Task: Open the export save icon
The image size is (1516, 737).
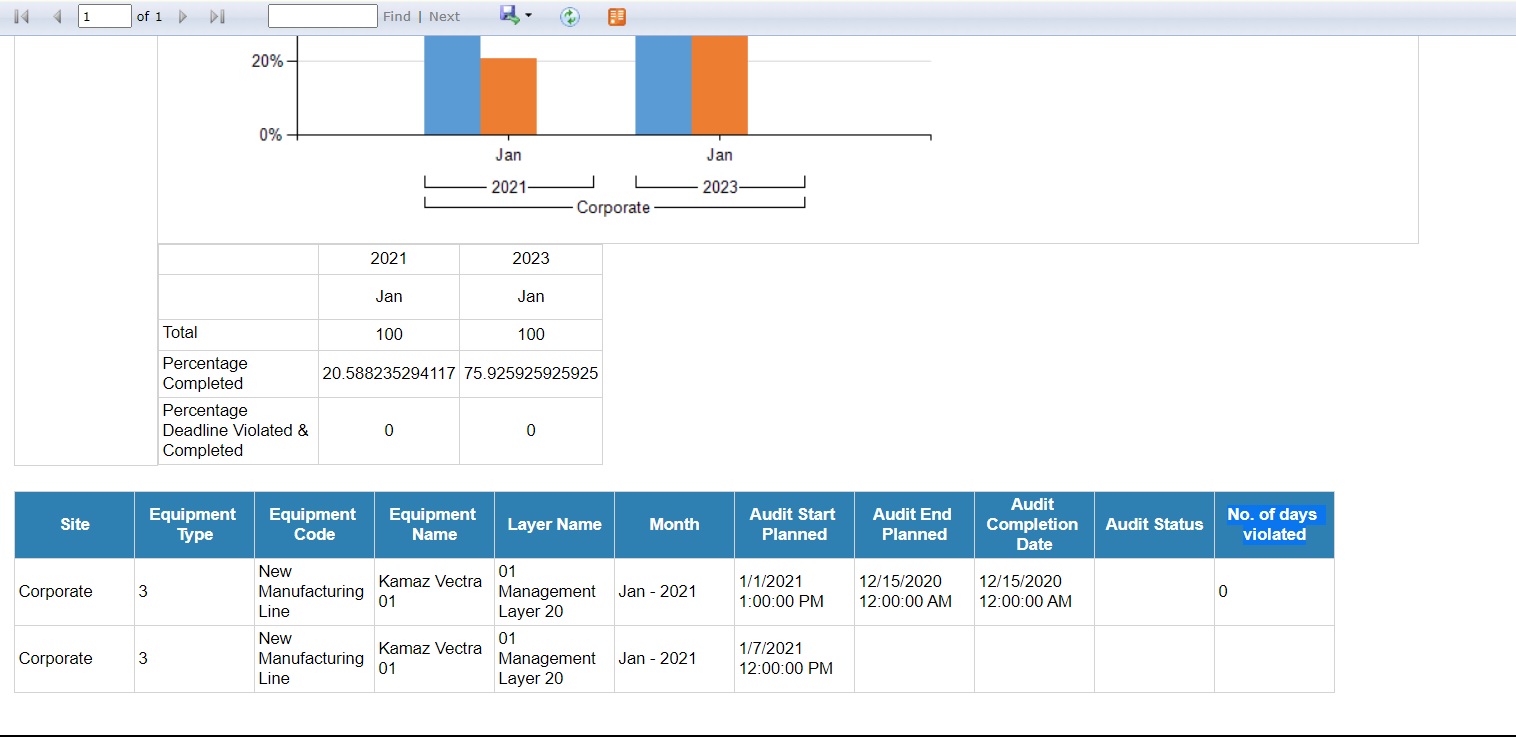Action: [x=509, y=15]
